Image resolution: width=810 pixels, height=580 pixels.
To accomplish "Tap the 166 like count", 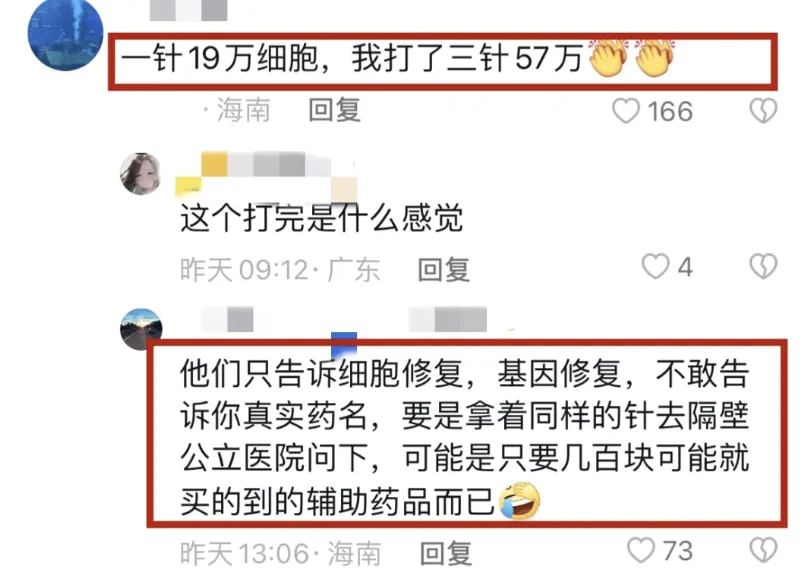I will [670, 112].
